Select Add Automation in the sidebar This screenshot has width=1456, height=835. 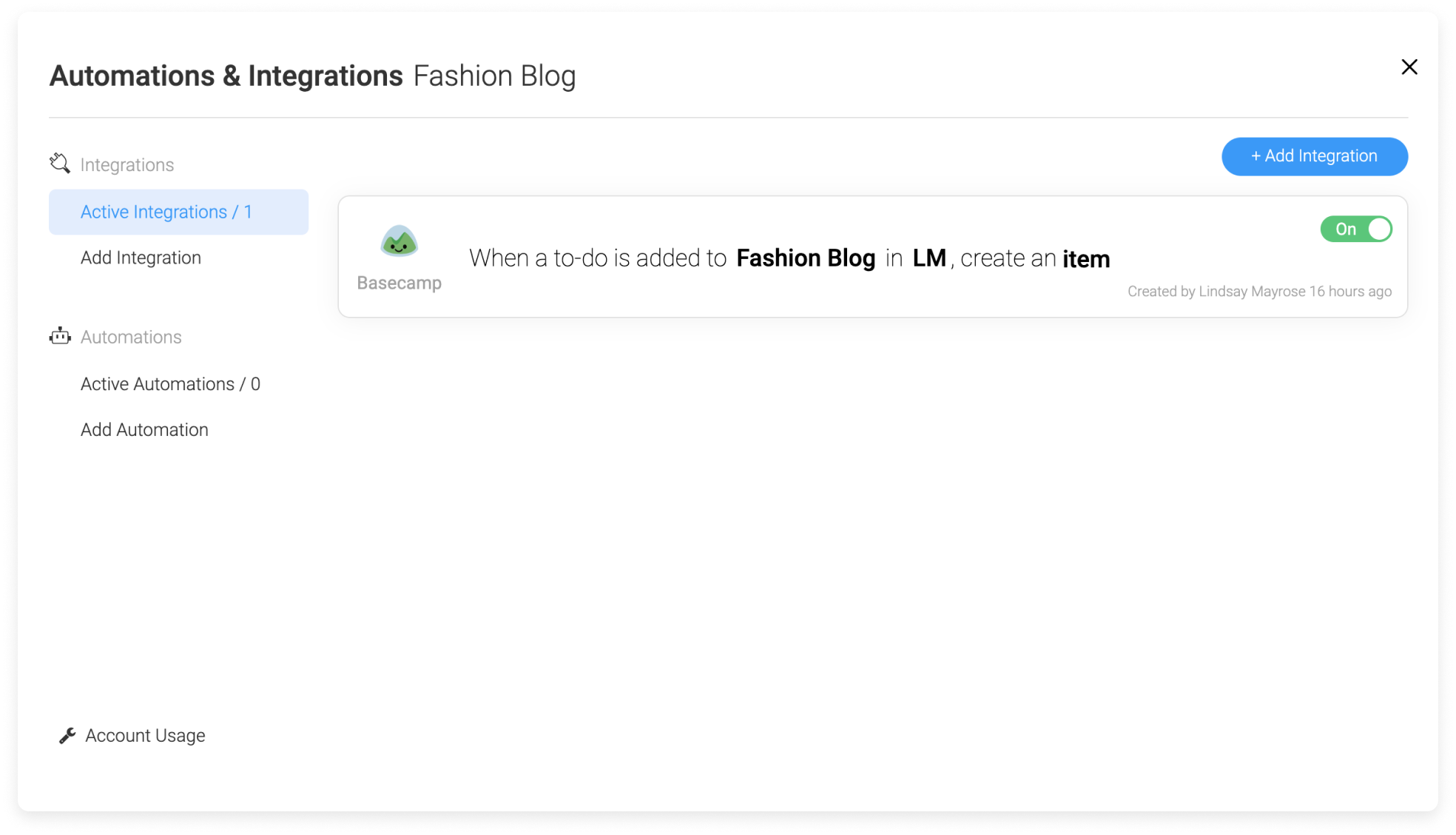144,430
